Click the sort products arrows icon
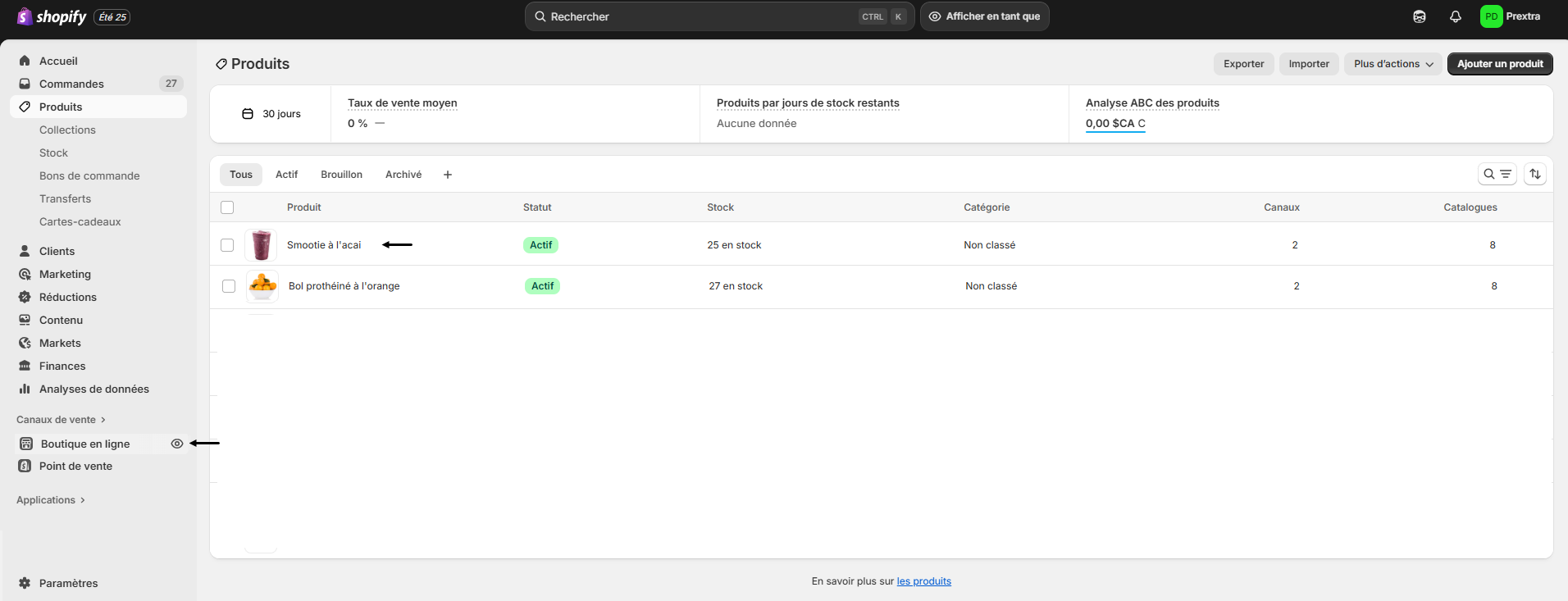This screenshot has width=1568, height=601. [x=1535, y=174]
